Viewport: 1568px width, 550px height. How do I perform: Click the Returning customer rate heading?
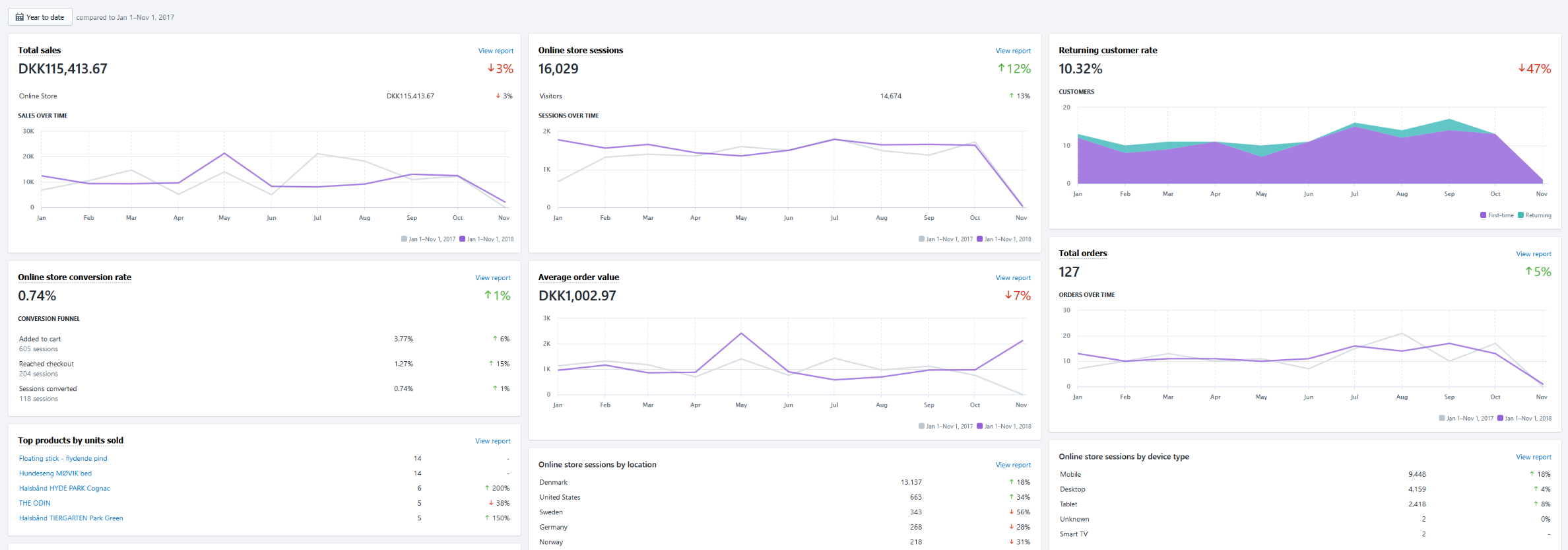[x=1107, y=50]
